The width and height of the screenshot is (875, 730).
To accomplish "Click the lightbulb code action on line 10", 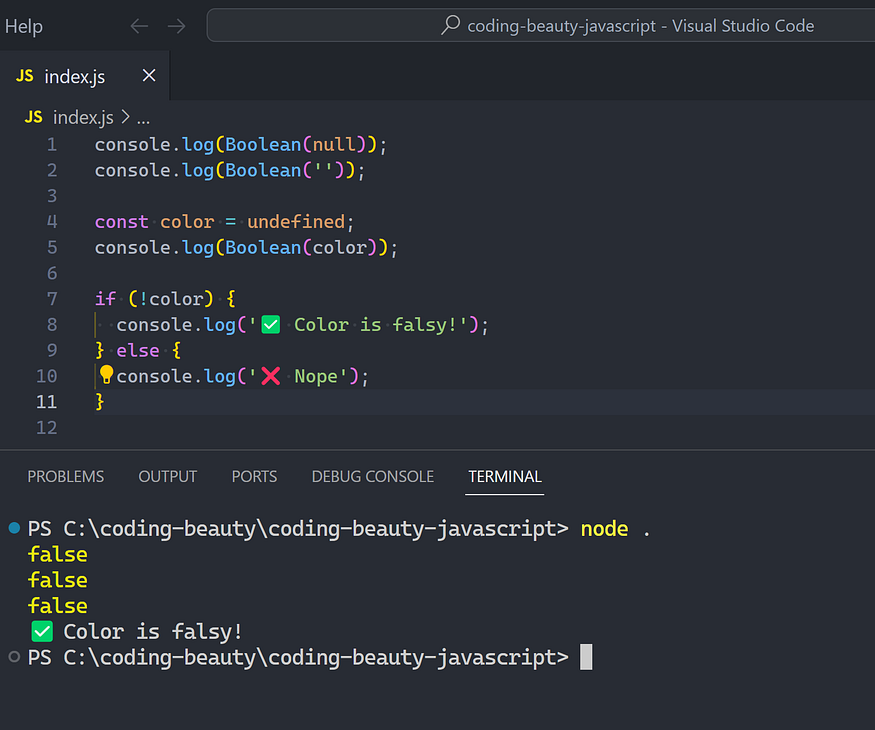I will coord(106,374).
